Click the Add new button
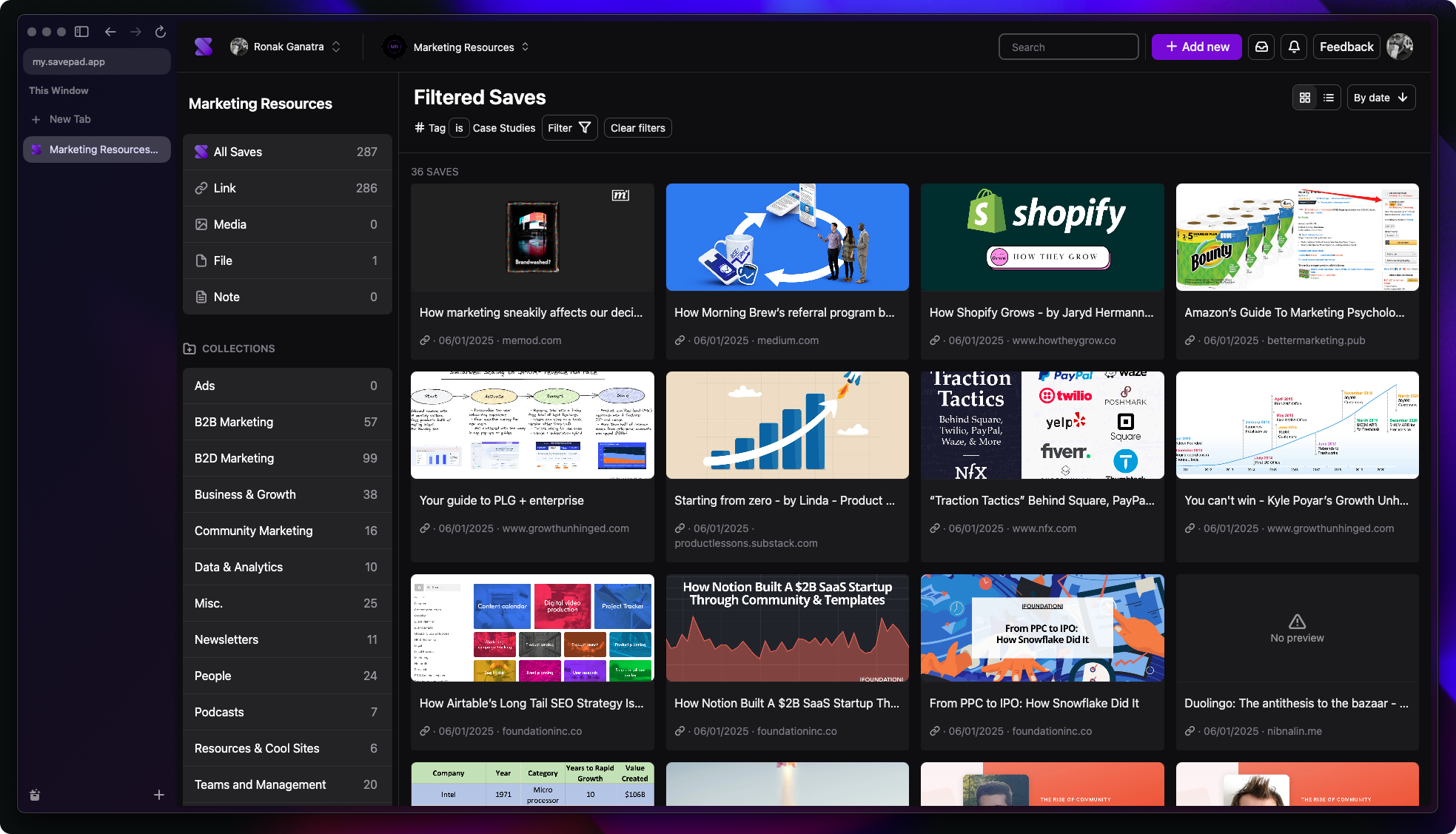The image size is (1456, 834). (1196, 47)
